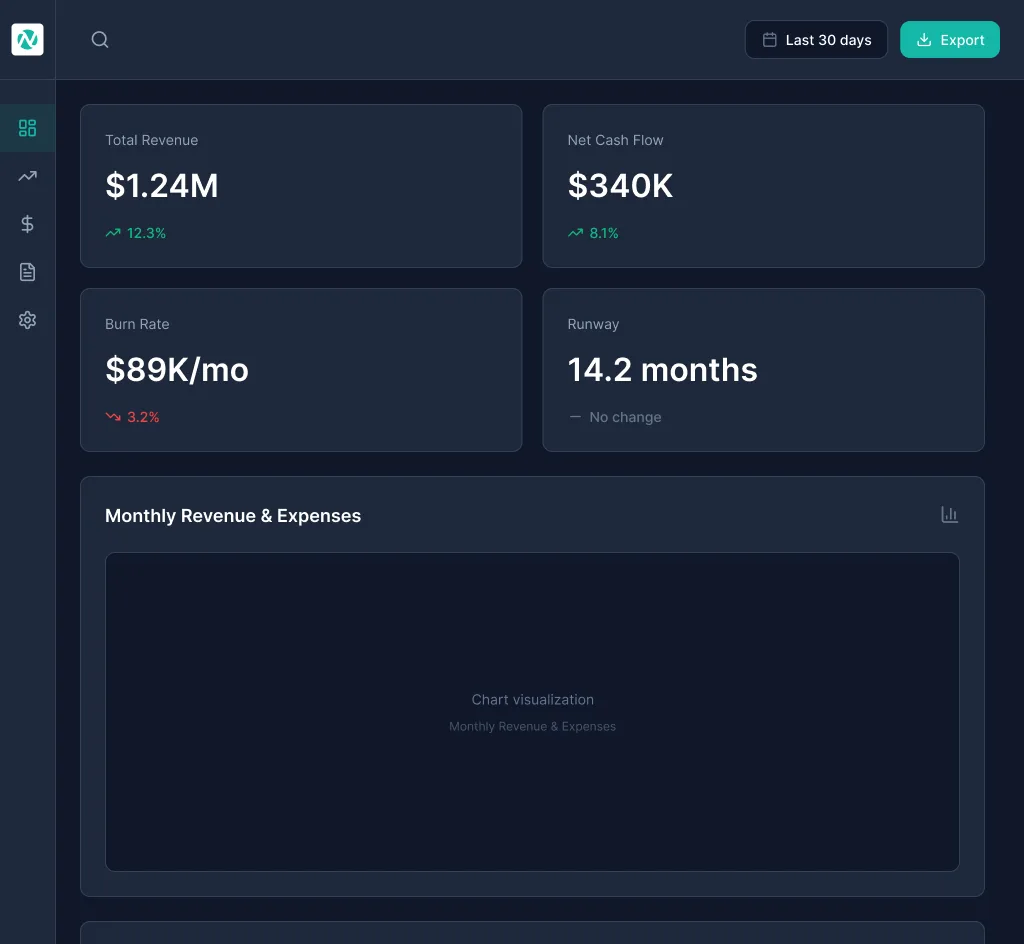This screenshot has width=1024, height=944.
Task: Click the bar chart icon in chart card
Action: (950, 515)
